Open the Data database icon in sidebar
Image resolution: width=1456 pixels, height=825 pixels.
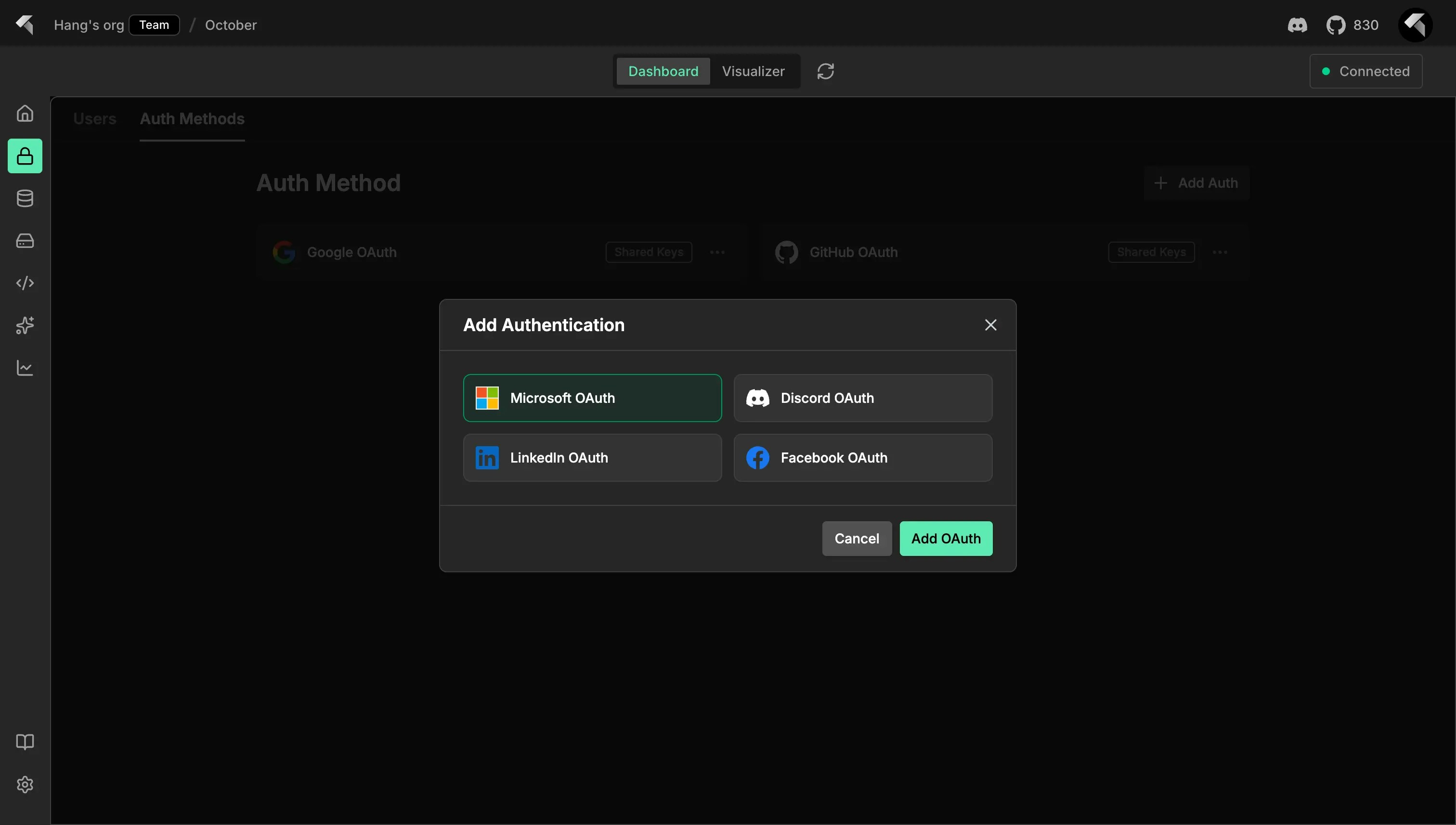pos(25,198)
